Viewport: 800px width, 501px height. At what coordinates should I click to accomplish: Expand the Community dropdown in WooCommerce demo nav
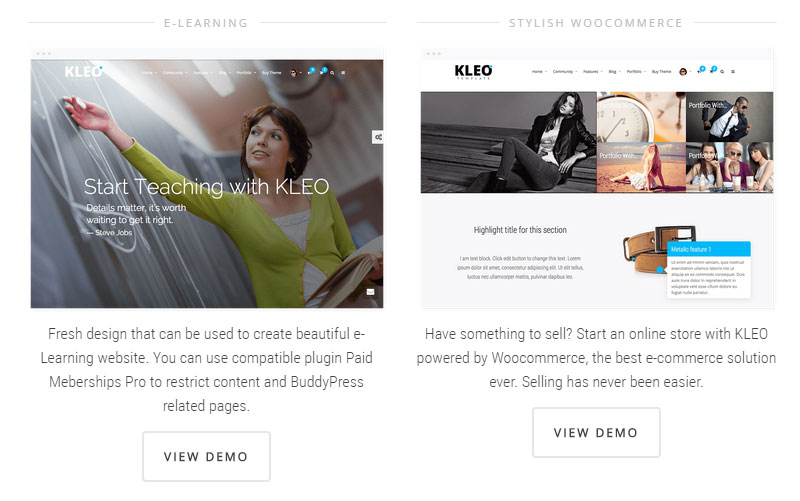point(564,71)
